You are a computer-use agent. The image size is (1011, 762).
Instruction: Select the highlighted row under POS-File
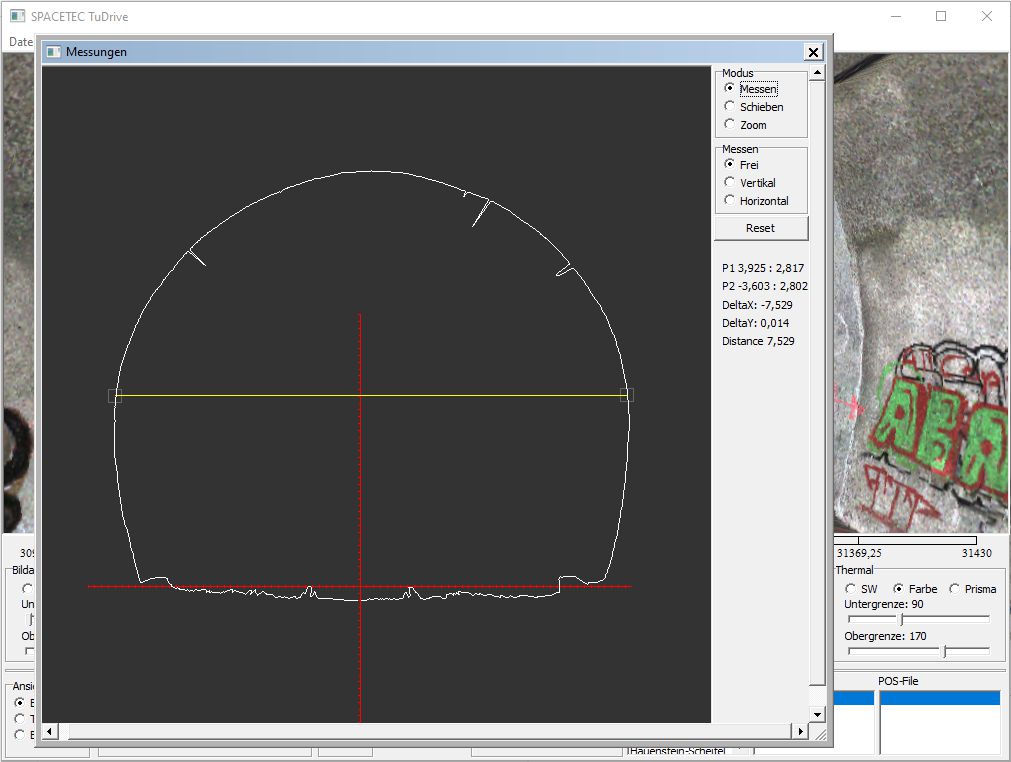939,698
